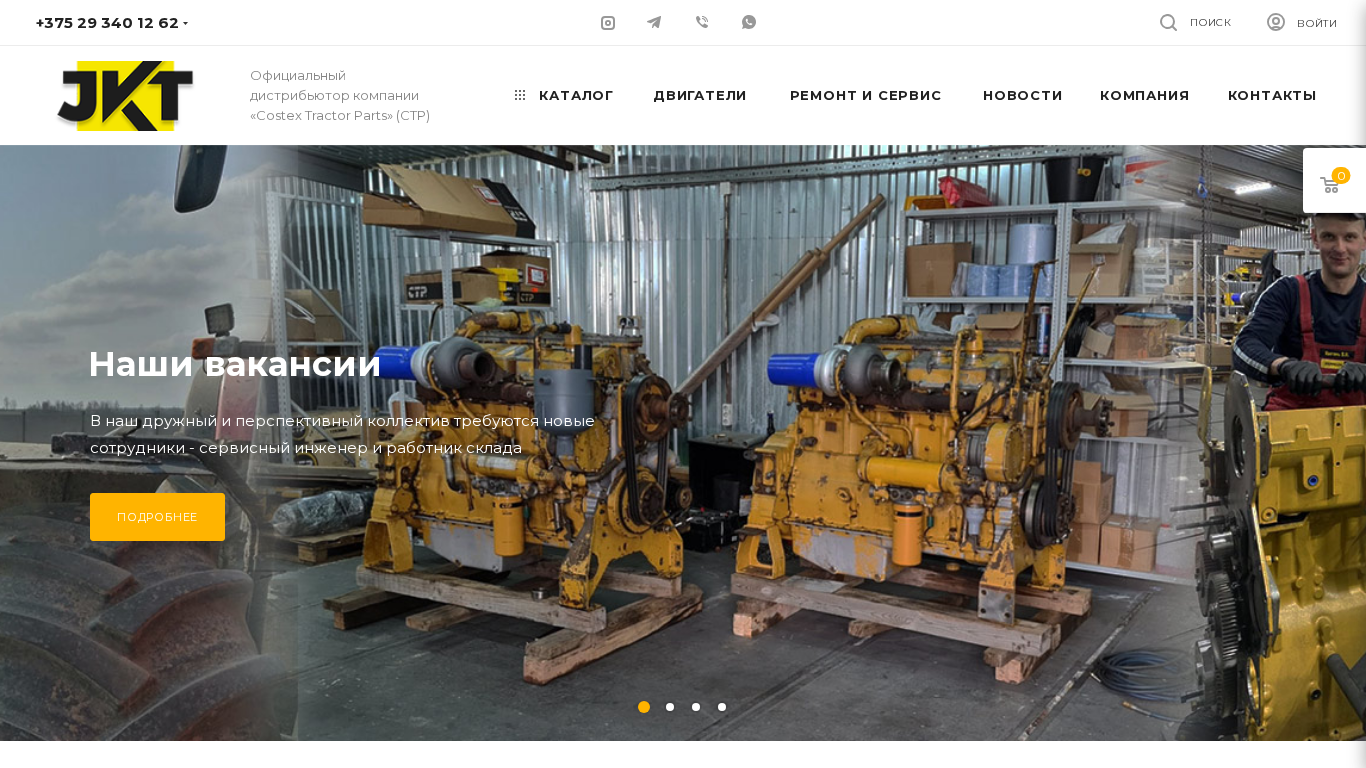Click the catalog grid icon
This screenshot has width=1366, height=768.
[520, 95]
